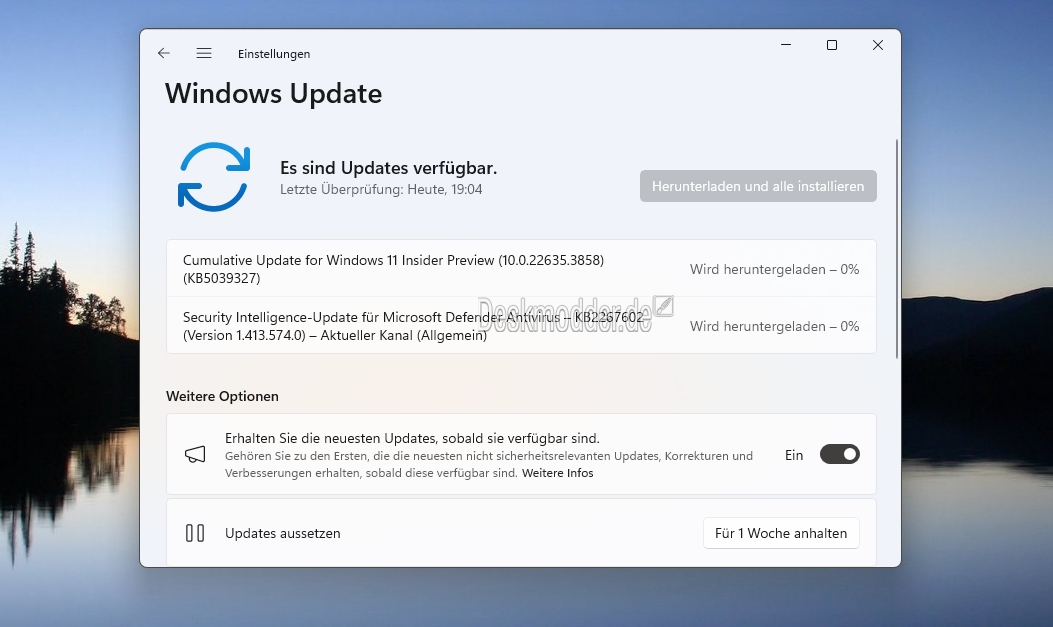
Task: Click the Windows Update page heading
Action: [273, 93]
